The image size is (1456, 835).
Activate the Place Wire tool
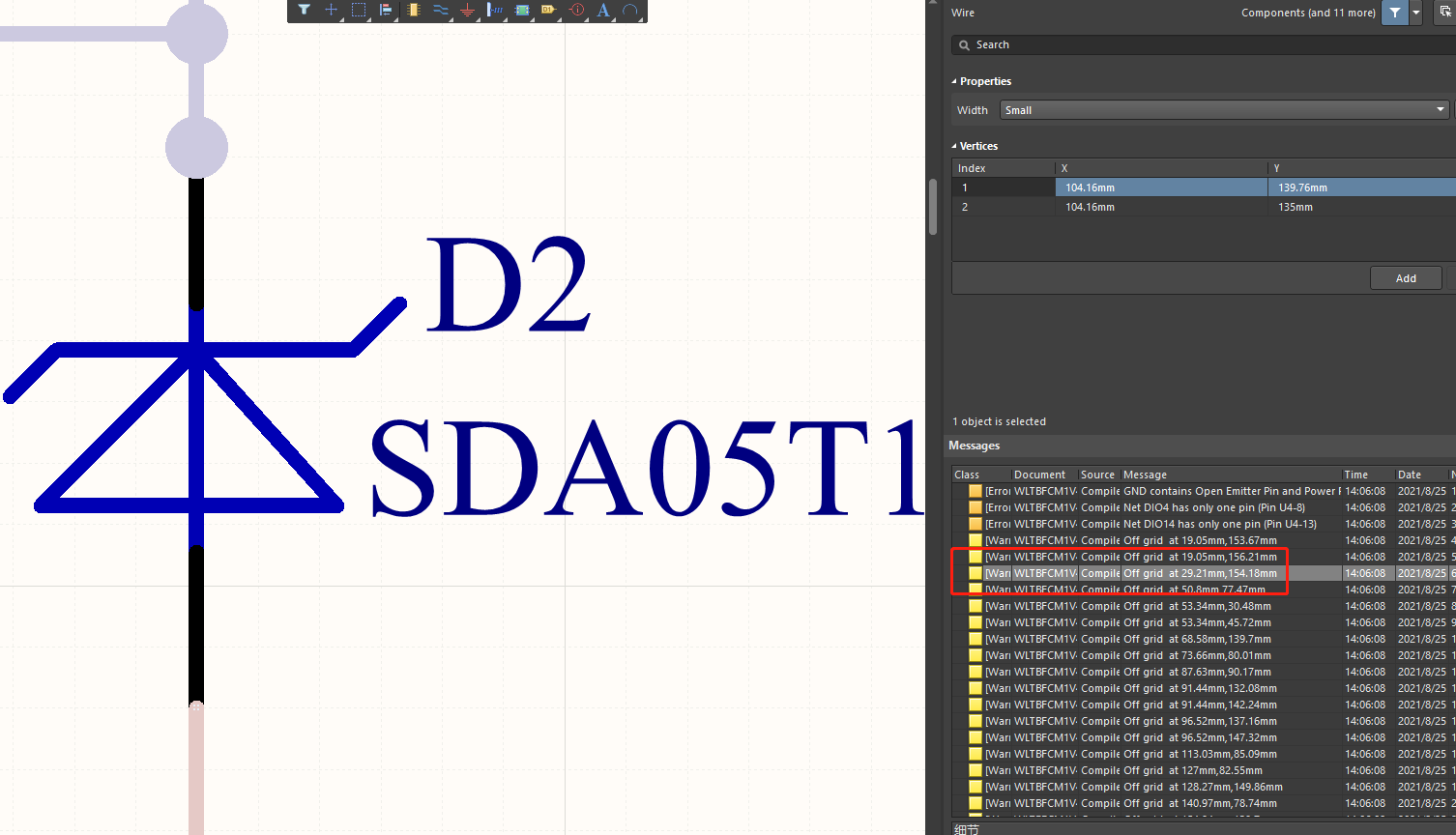click(x=441, y=11)
